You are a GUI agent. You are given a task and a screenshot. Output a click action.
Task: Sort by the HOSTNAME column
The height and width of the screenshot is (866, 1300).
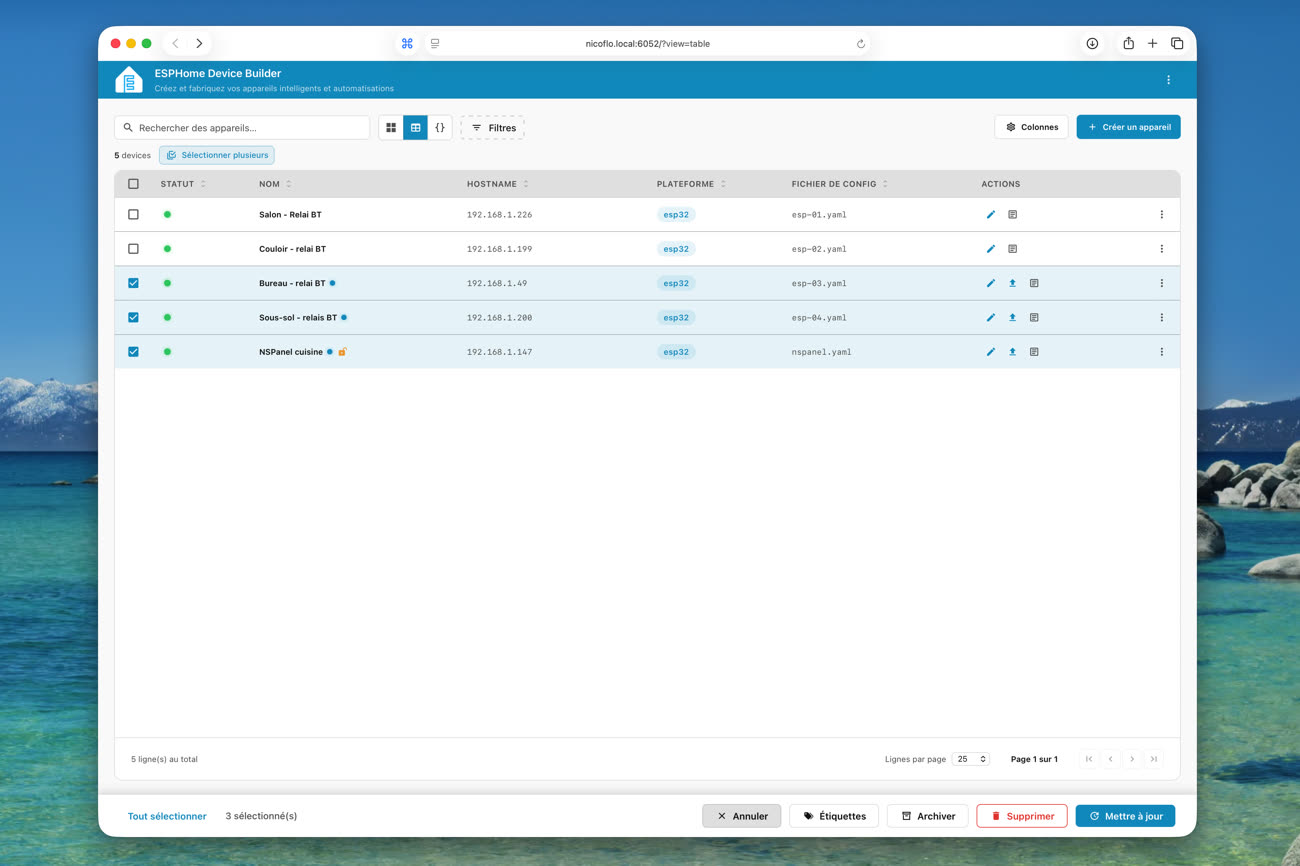tap(498, 184)
